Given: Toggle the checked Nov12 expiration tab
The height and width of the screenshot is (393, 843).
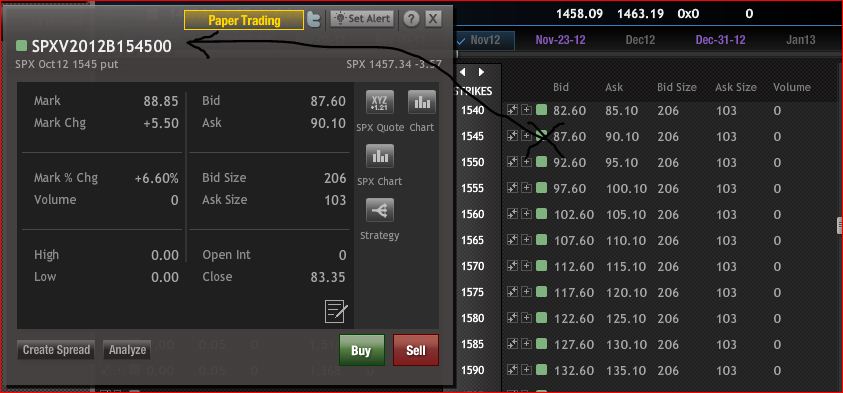Looking at the screenshot, I should [x=485, y=40].
